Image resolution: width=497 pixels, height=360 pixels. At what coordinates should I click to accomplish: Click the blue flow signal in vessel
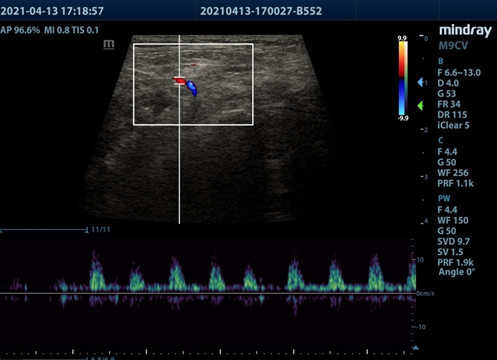[192, 88]
